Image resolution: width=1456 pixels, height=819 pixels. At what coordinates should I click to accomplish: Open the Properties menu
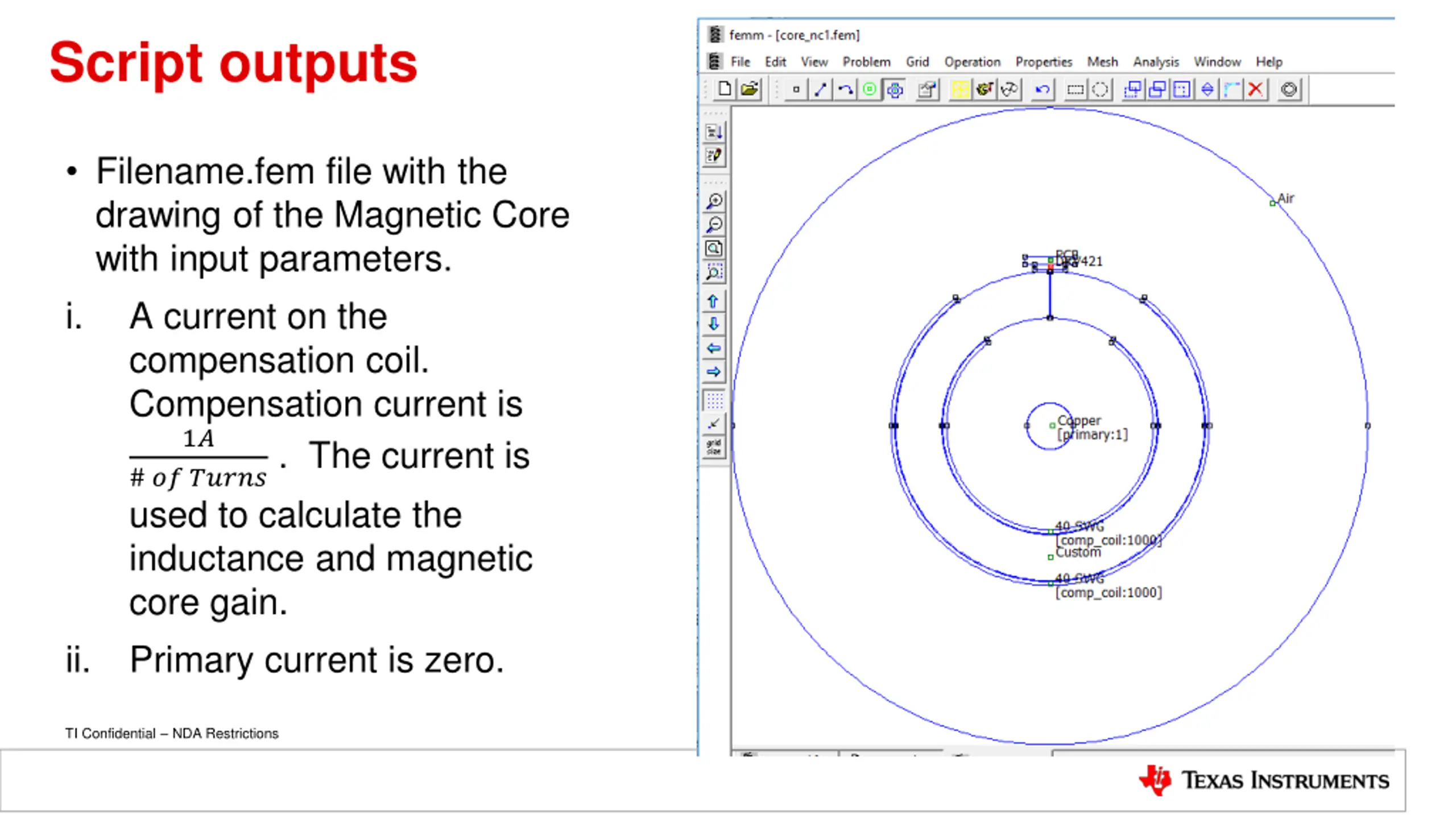point(1044,62)
